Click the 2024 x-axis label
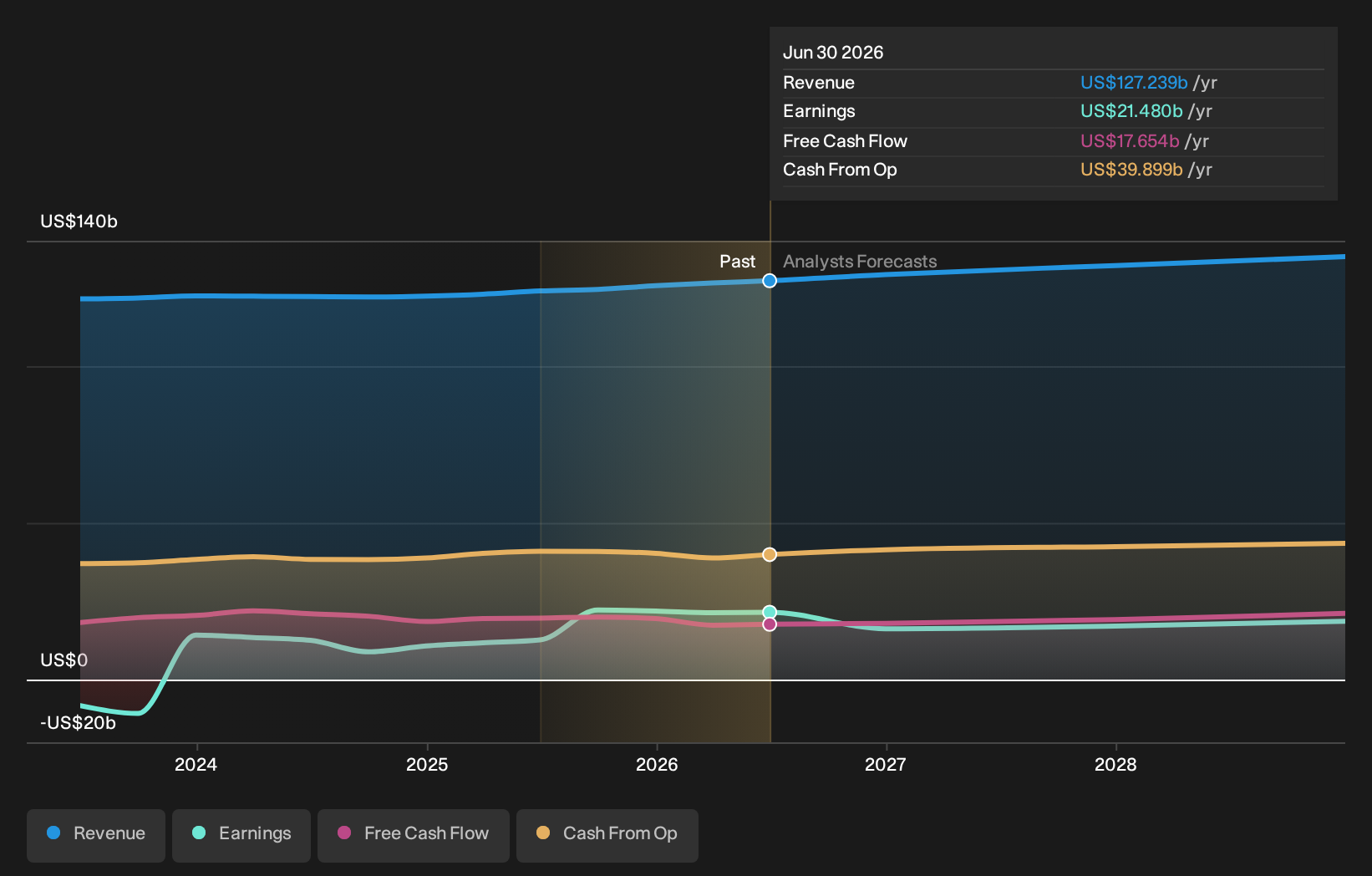 196,765
